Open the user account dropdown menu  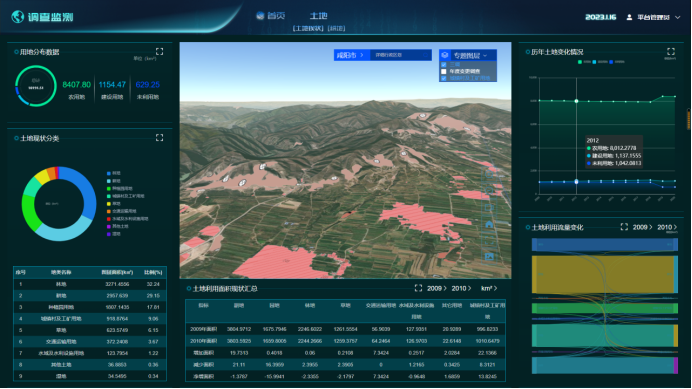pos(677,17)
